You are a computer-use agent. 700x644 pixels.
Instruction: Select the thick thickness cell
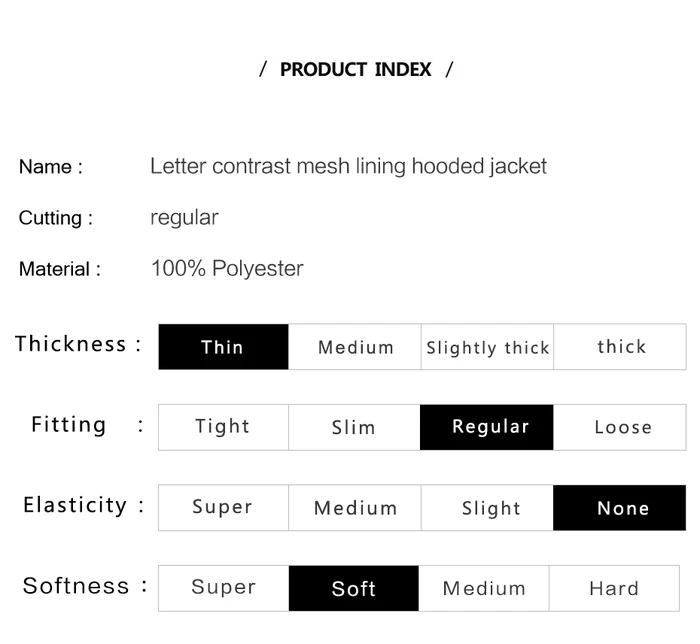[x=620, y=347]
